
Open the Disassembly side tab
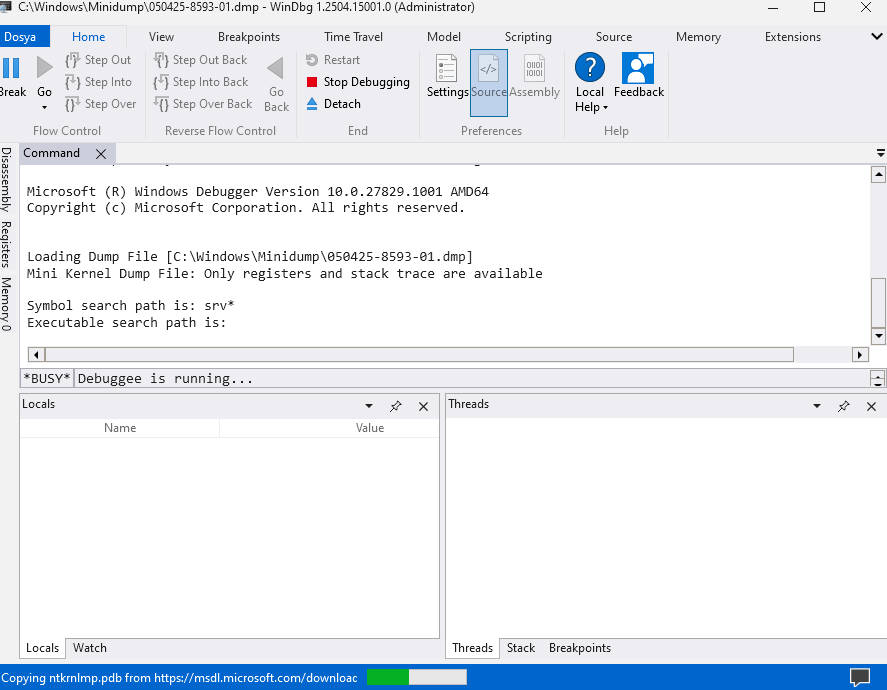click(x=6, y=179)
